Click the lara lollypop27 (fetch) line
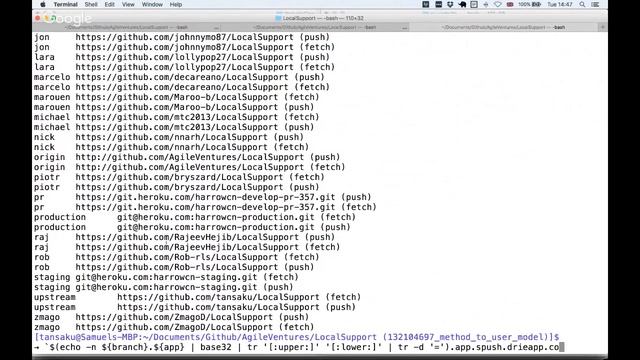This screenshot has width=640, height=360. (x=184, y=67)
